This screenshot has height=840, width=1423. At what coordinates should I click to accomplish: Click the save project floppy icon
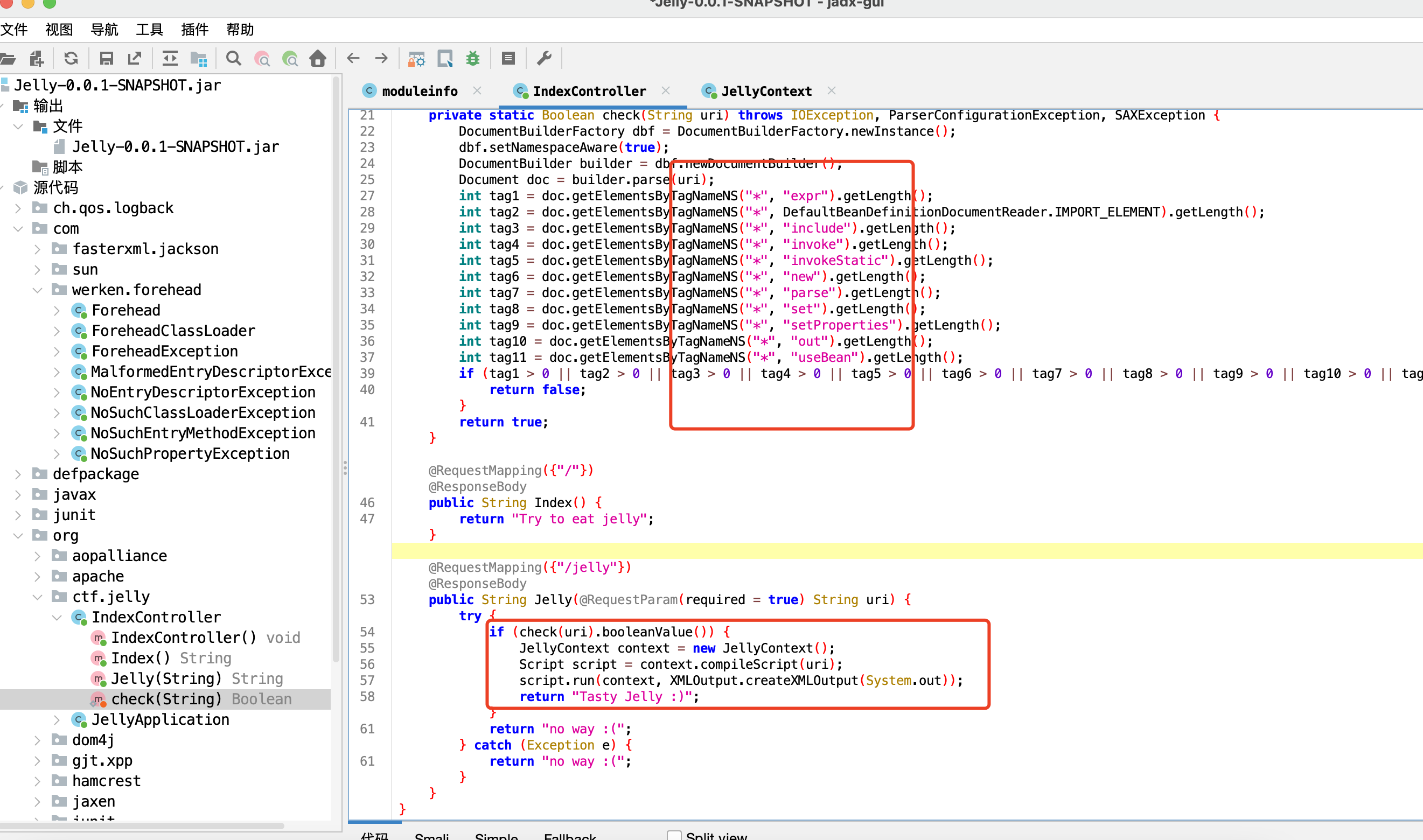(107, 58)
